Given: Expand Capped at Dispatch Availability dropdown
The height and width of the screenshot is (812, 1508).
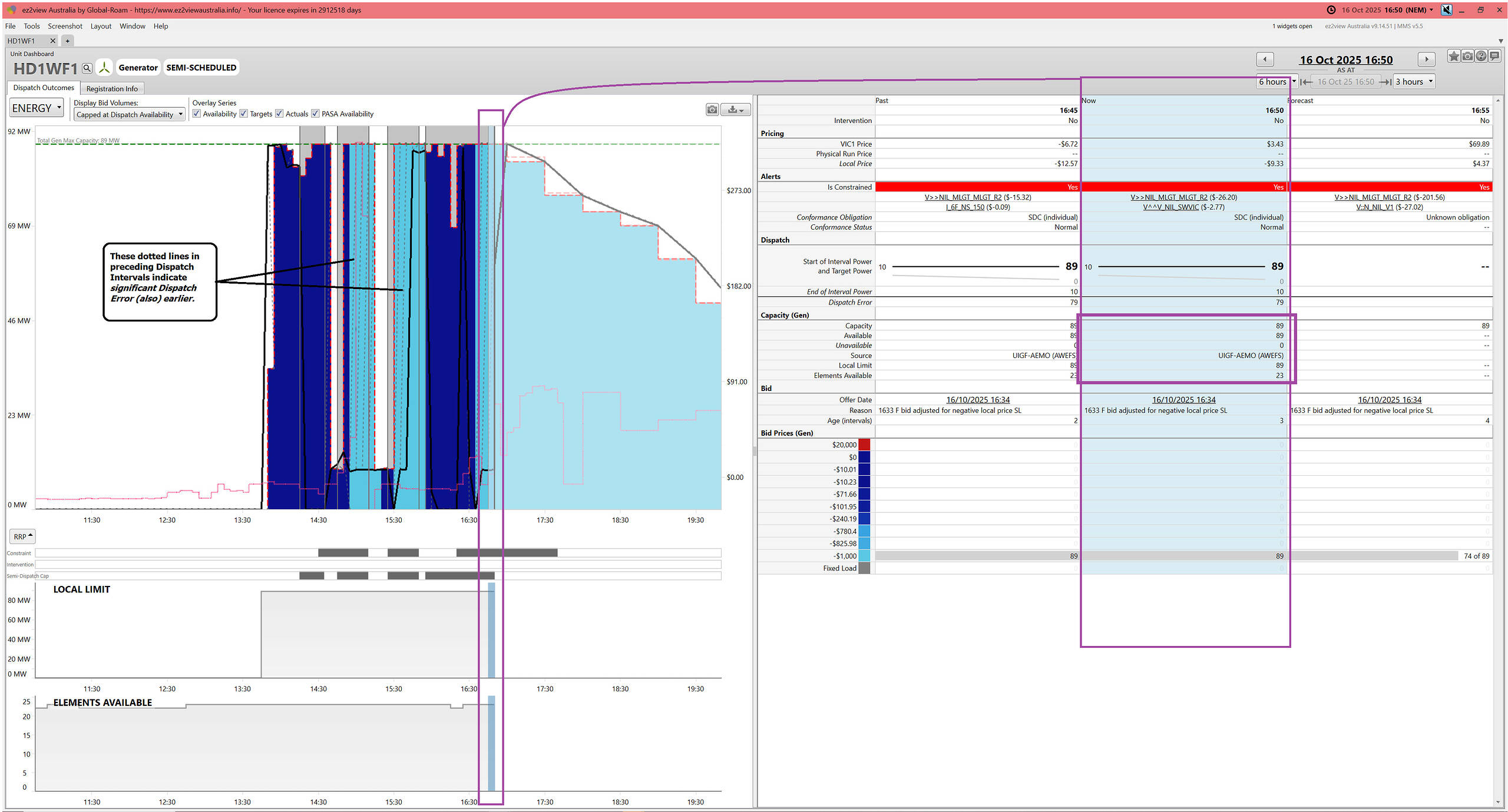Looking at the screenshot, I should tap(130, 115).
